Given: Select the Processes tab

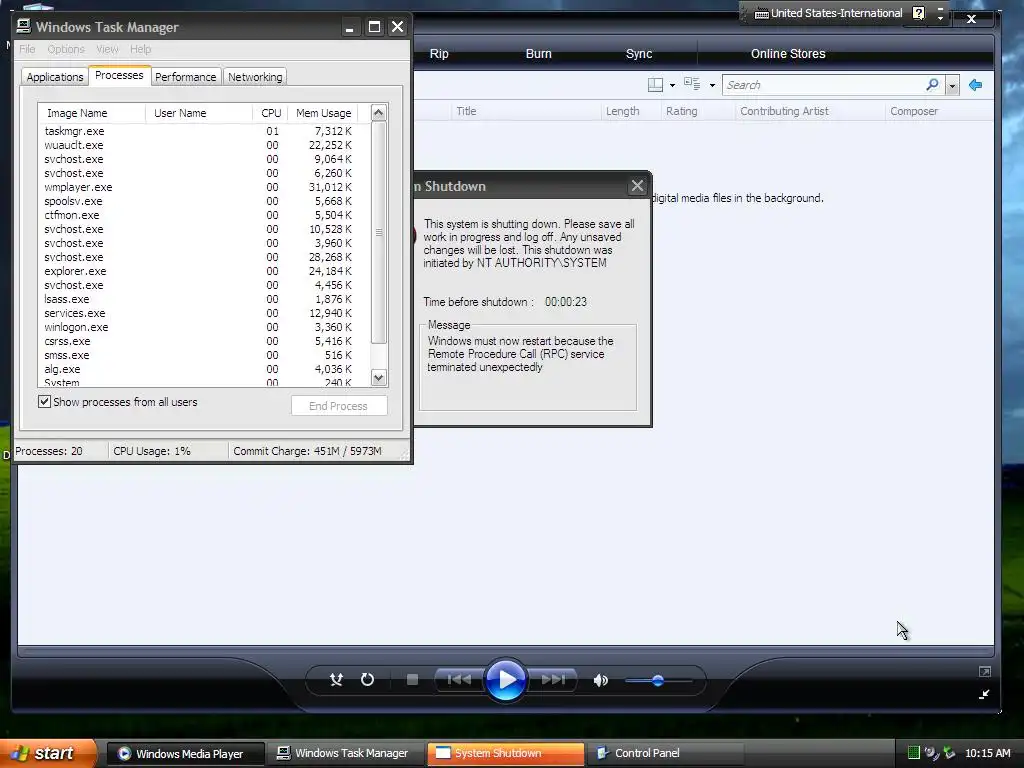Looking at the screenshot, I should click(x=119, y=75).
